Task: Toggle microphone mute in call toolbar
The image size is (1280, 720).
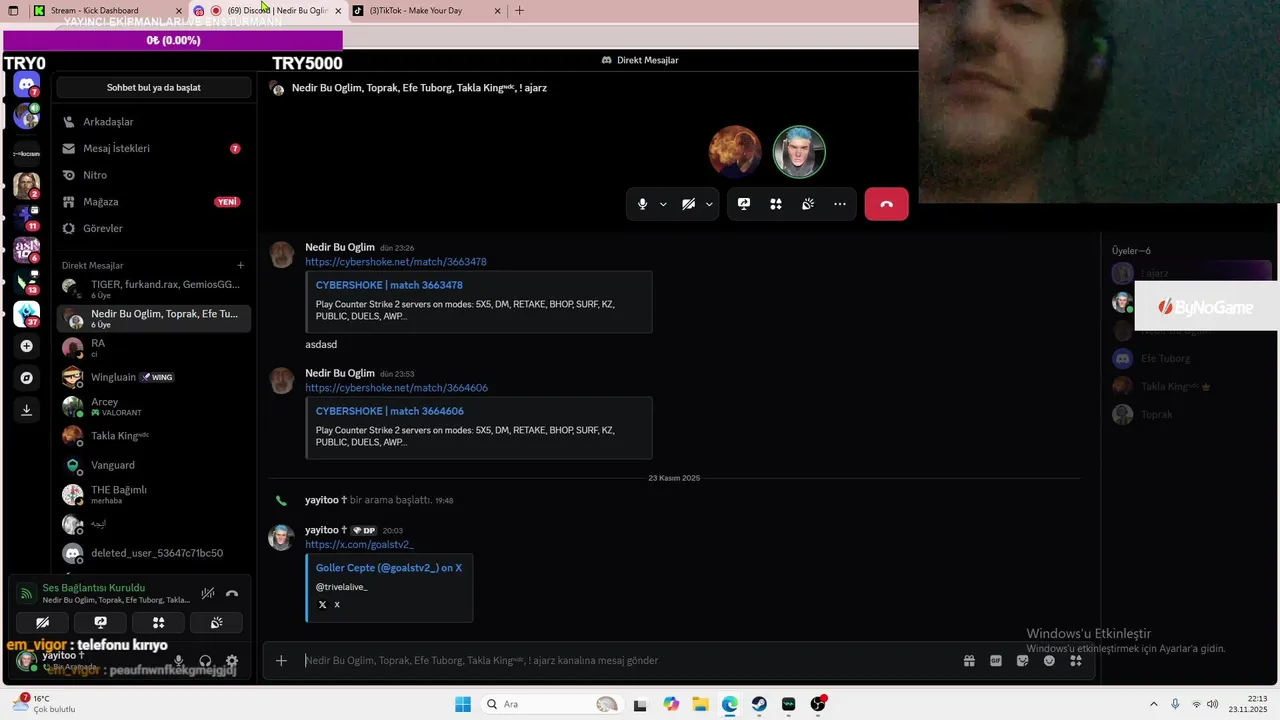Action: click(643, 204)
